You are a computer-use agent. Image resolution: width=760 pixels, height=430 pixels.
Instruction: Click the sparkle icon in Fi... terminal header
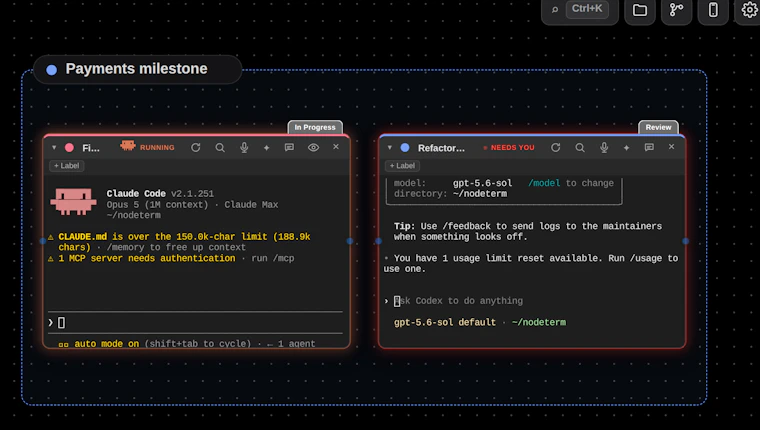tap(266, 147)
